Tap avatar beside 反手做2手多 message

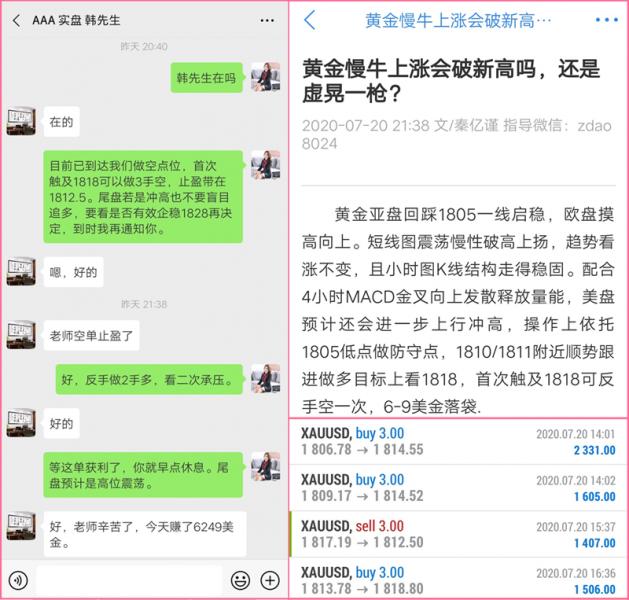point(266,379)
